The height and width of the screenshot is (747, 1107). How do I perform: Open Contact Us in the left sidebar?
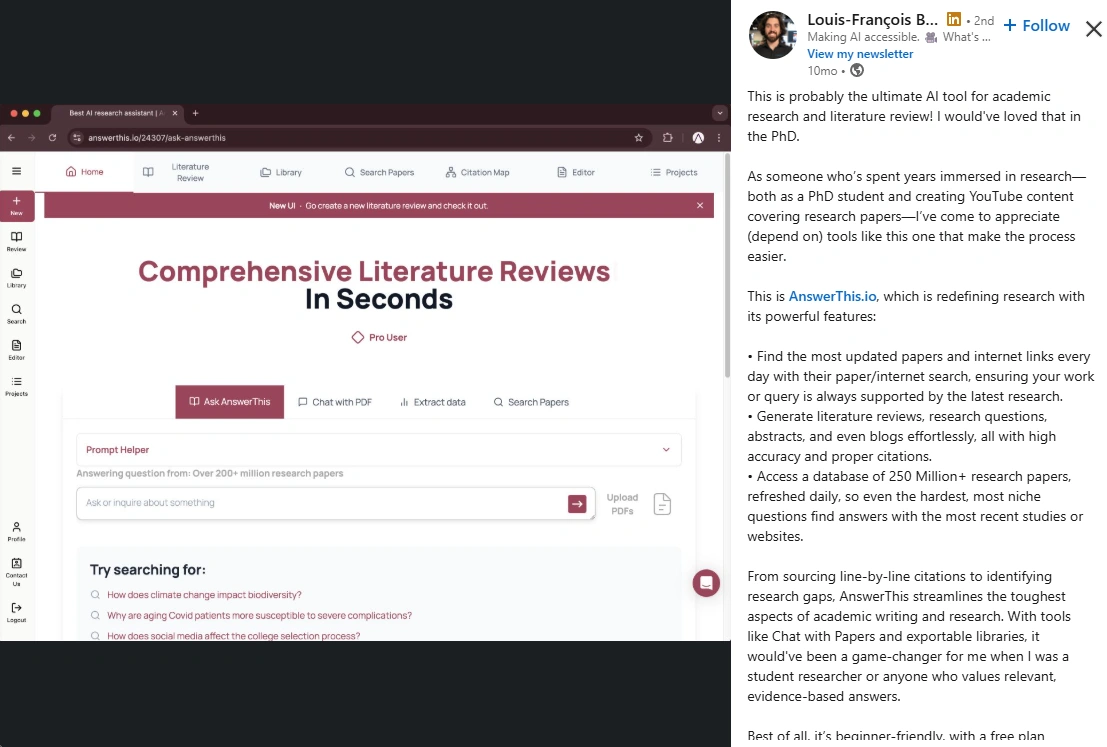point(16,571)
